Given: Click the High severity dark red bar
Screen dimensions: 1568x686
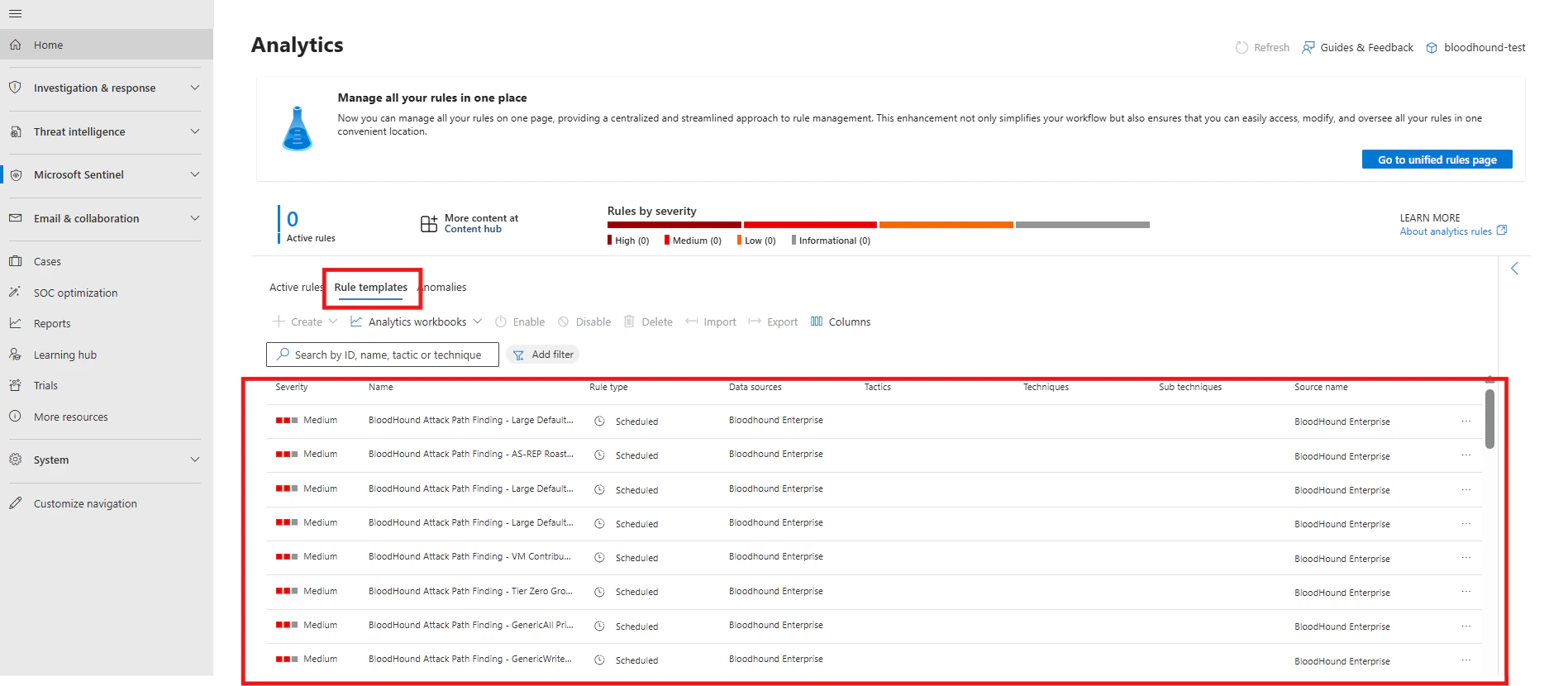Looking at the screenshot, I should coord(674,225).
